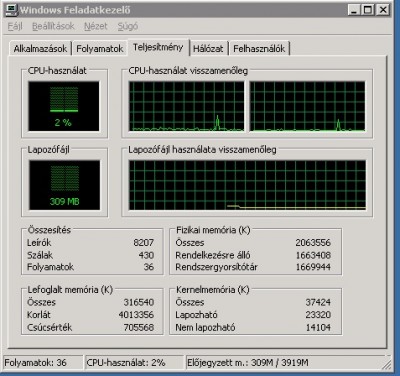Click the status bar CPU-használat: 2% entry
Screen dimensions: 400x376
click(134, 362)
